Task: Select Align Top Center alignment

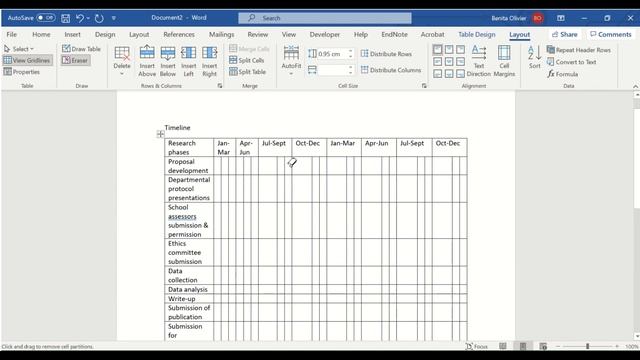Action: pos(449,50)
